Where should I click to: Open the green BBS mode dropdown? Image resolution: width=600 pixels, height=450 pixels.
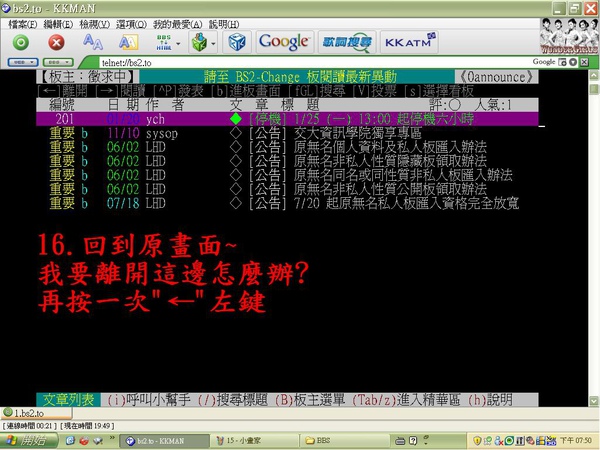58,62
